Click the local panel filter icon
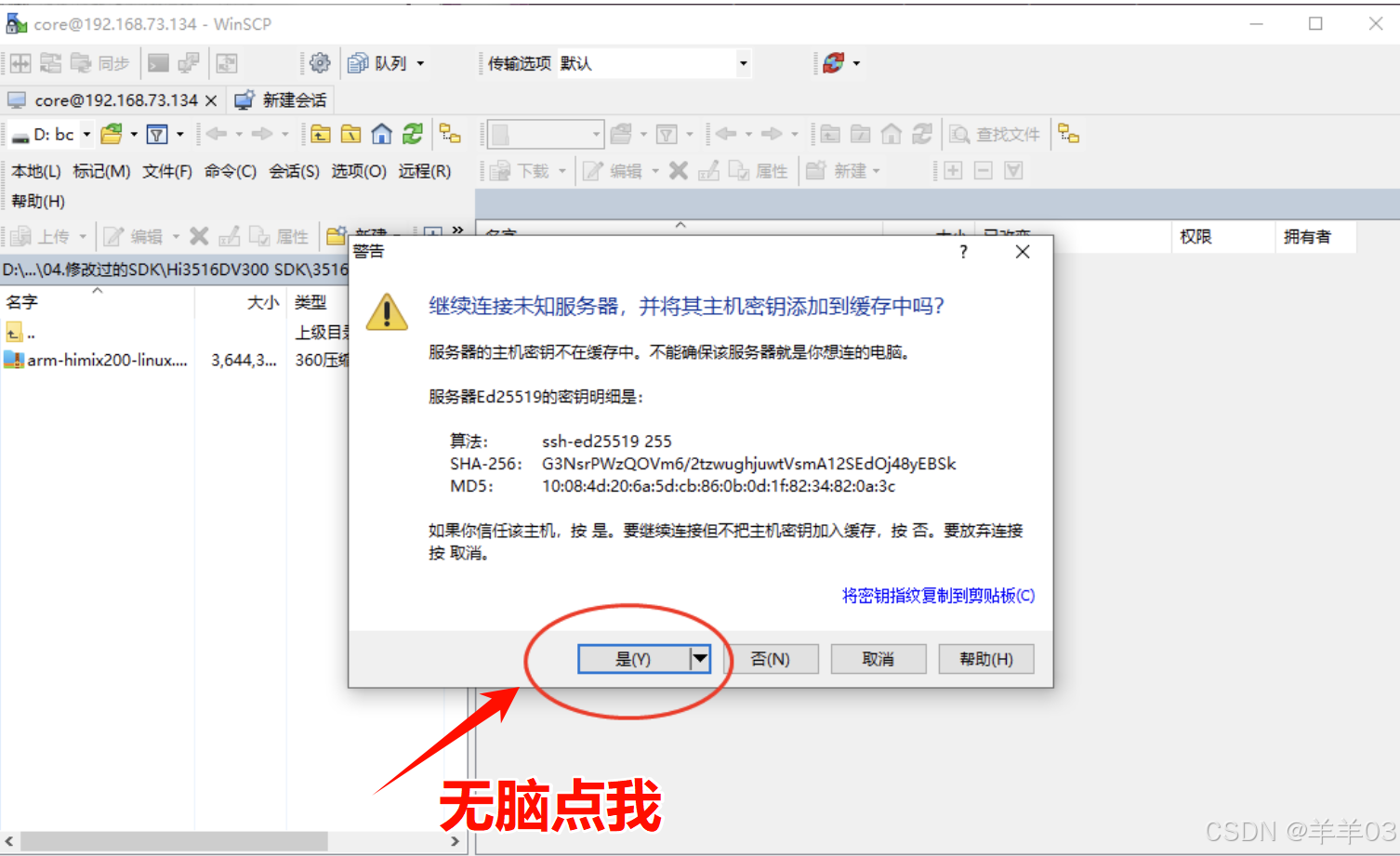This screenshot has width=1400, height=856. point(157,135)
